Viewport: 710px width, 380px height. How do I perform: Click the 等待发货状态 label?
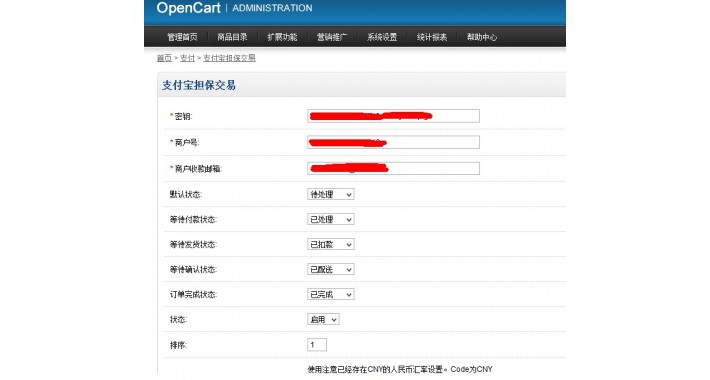tap(193, 245)
